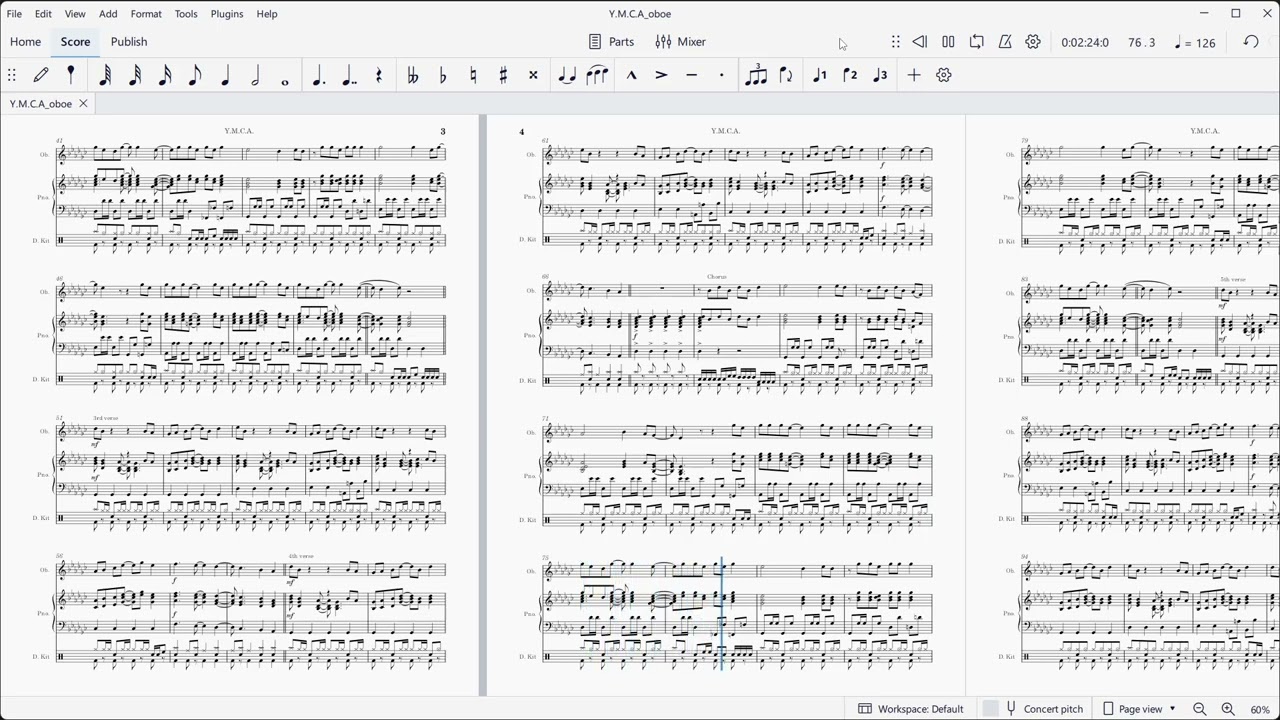The height and width of the screenshot is (720, 1280).
Task: Zoom out of the score
Action: click(1200, 709)
